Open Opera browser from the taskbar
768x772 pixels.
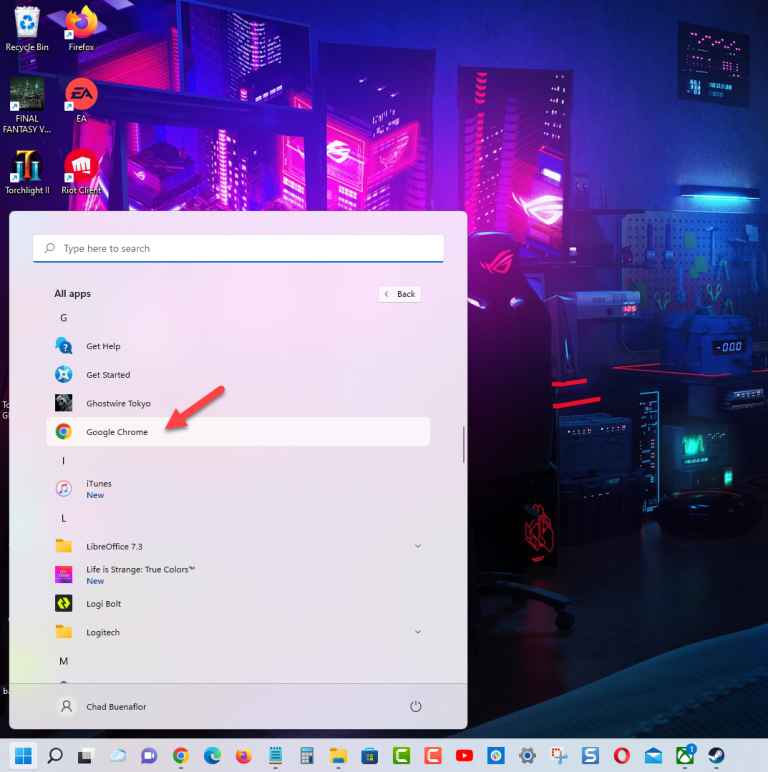coord(622,755)
